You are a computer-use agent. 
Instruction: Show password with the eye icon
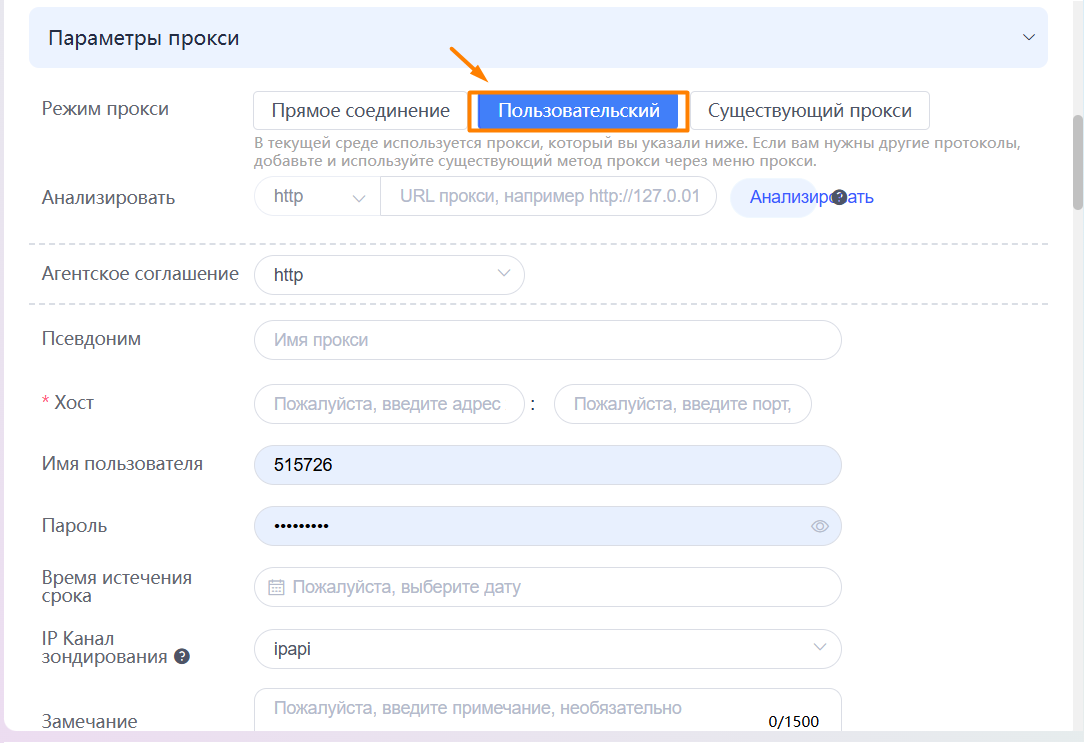pos(819,526)
